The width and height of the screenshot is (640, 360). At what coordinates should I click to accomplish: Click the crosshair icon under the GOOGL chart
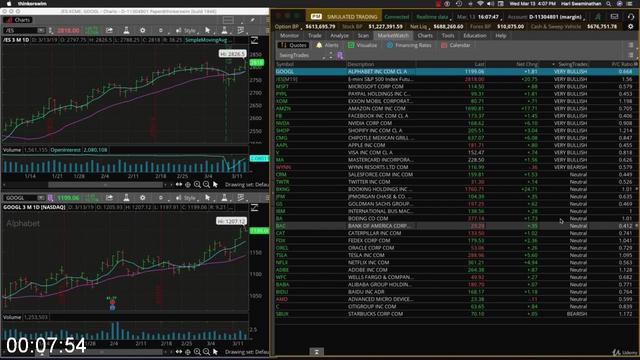[x=188, y=351]
